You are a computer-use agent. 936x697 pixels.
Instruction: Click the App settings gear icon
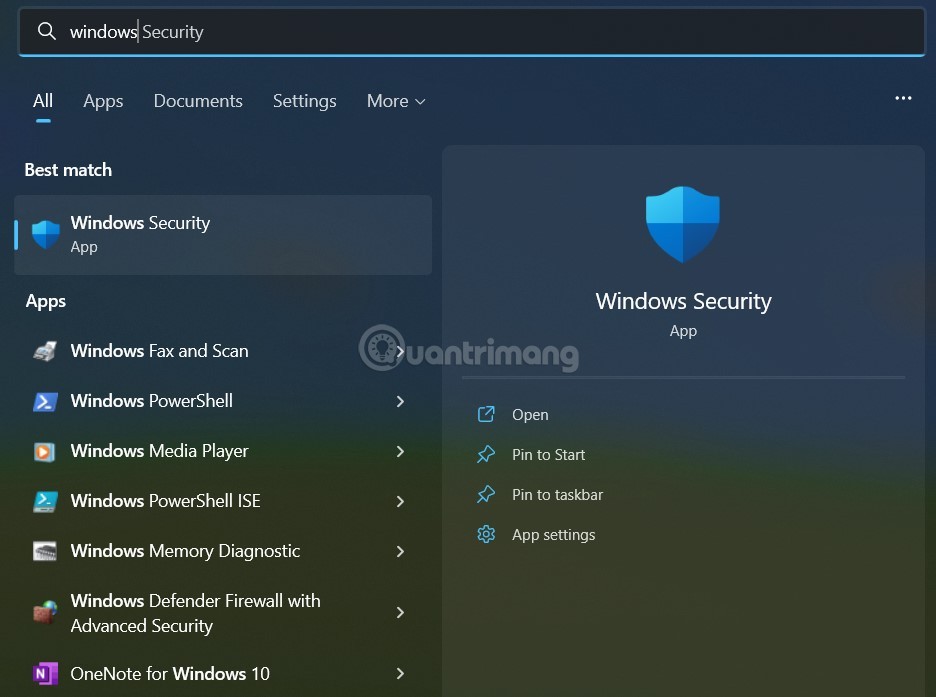(x=486, y=534)
